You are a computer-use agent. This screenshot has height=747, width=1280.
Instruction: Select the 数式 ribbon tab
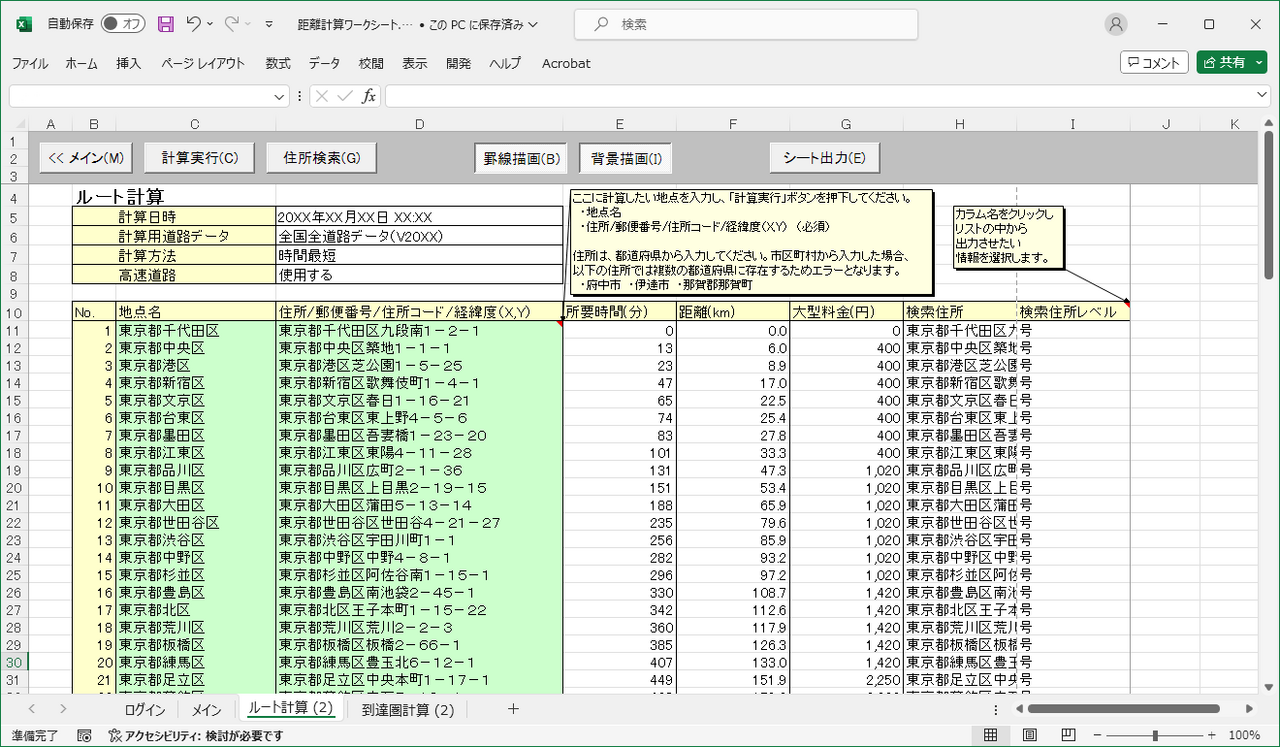278,63
